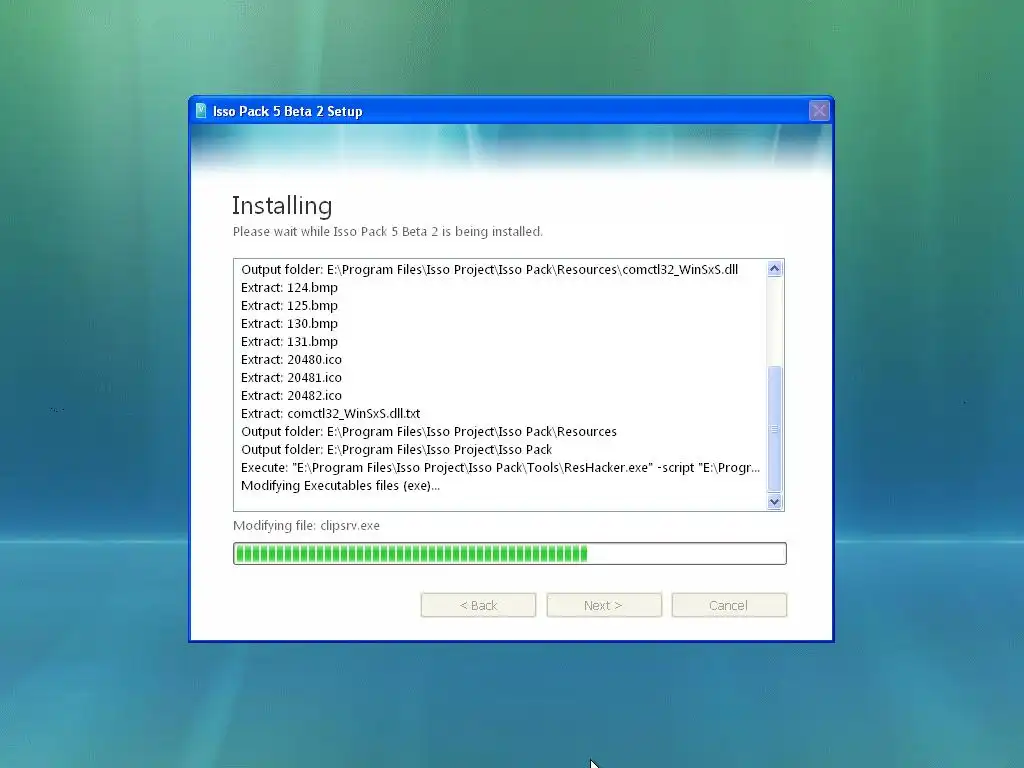Click the Isso Pack setup title bar icon
Viewport: 1024px width, 768px height.
pyautogui.click(x=201, y=111)
